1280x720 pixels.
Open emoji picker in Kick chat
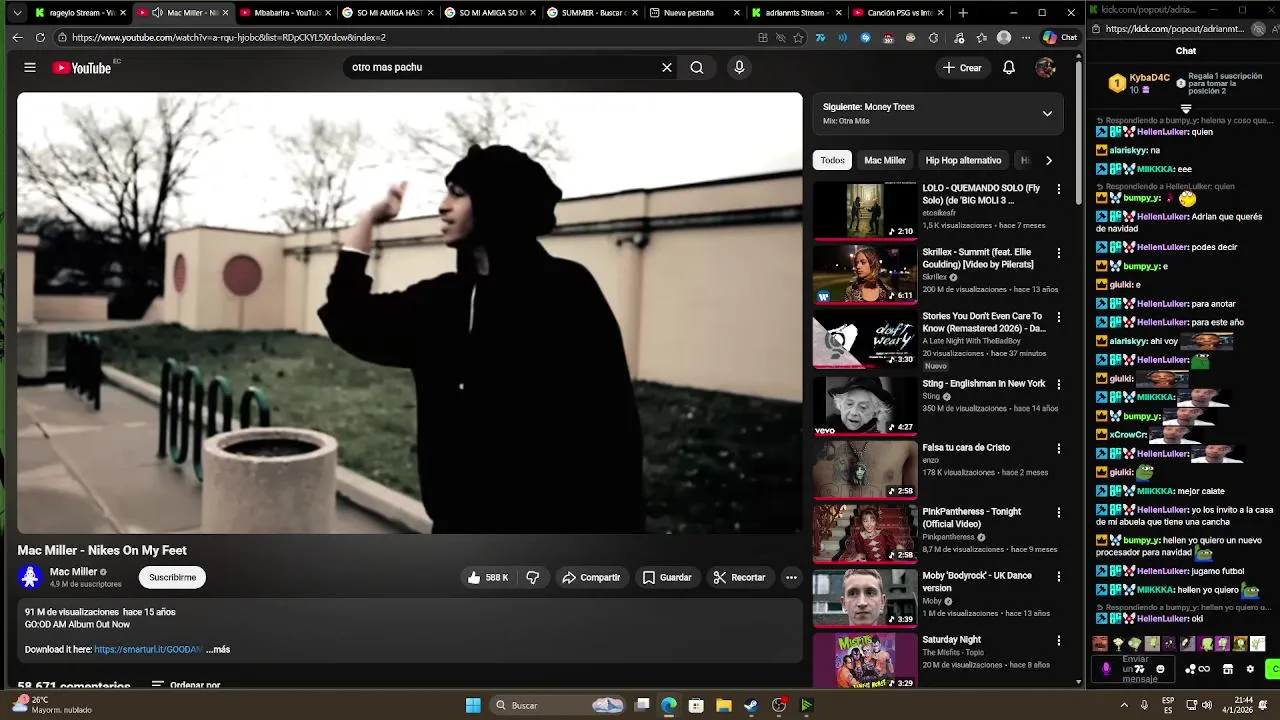(x=1160, y=669)
